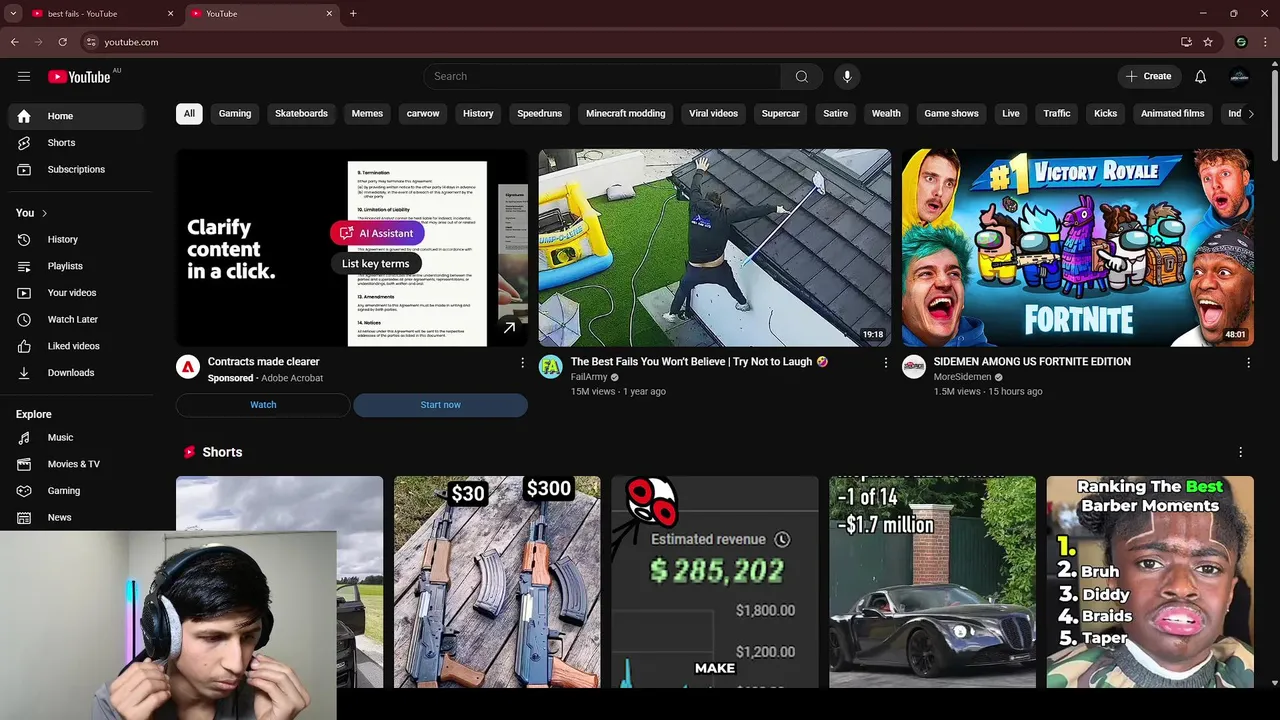Open the Shorts shelf options menu
Image resolution: width=1280 pixels, height=720 pixels.
point(1240,452)
